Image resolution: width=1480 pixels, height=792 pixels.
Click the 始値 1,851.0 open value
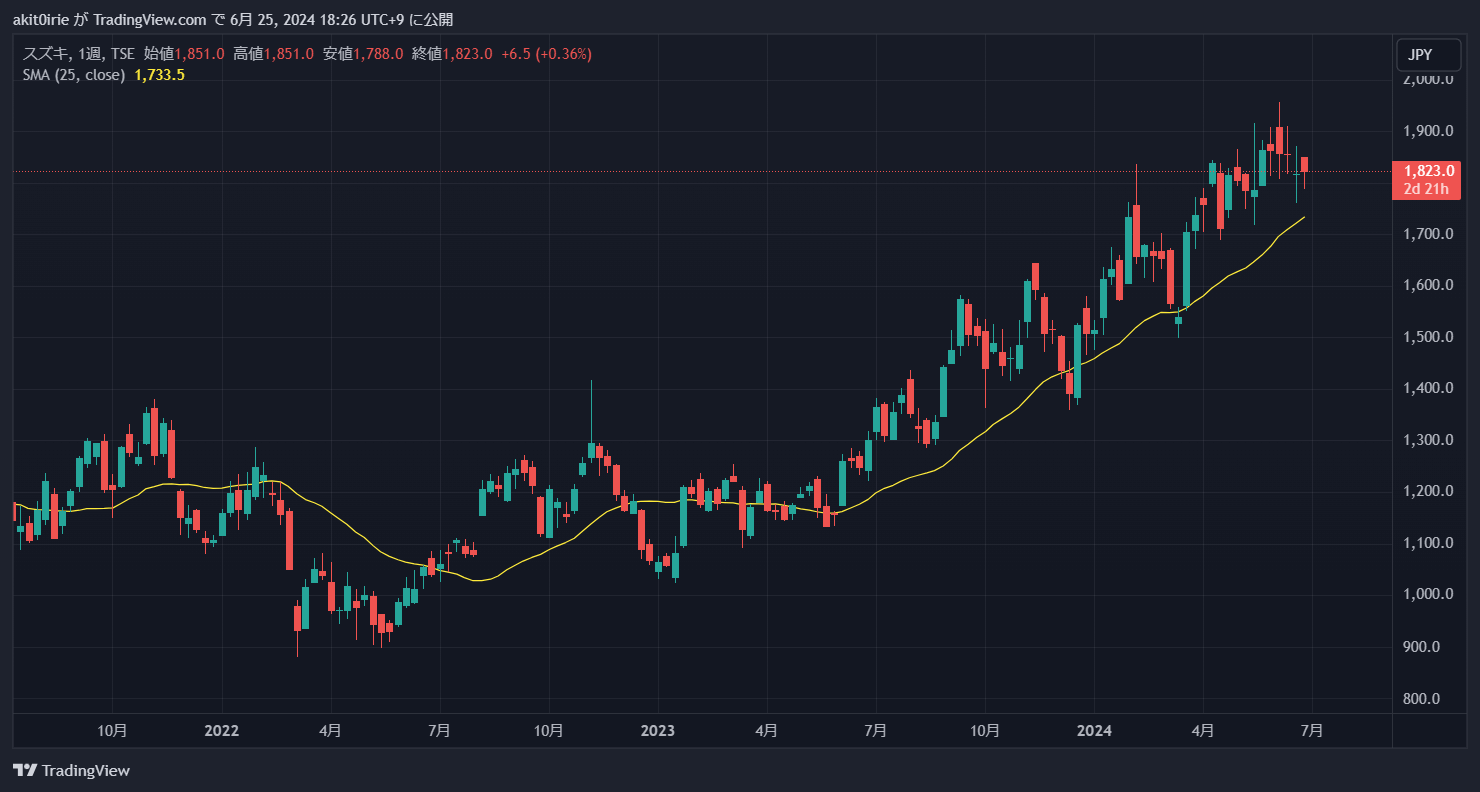184,54
